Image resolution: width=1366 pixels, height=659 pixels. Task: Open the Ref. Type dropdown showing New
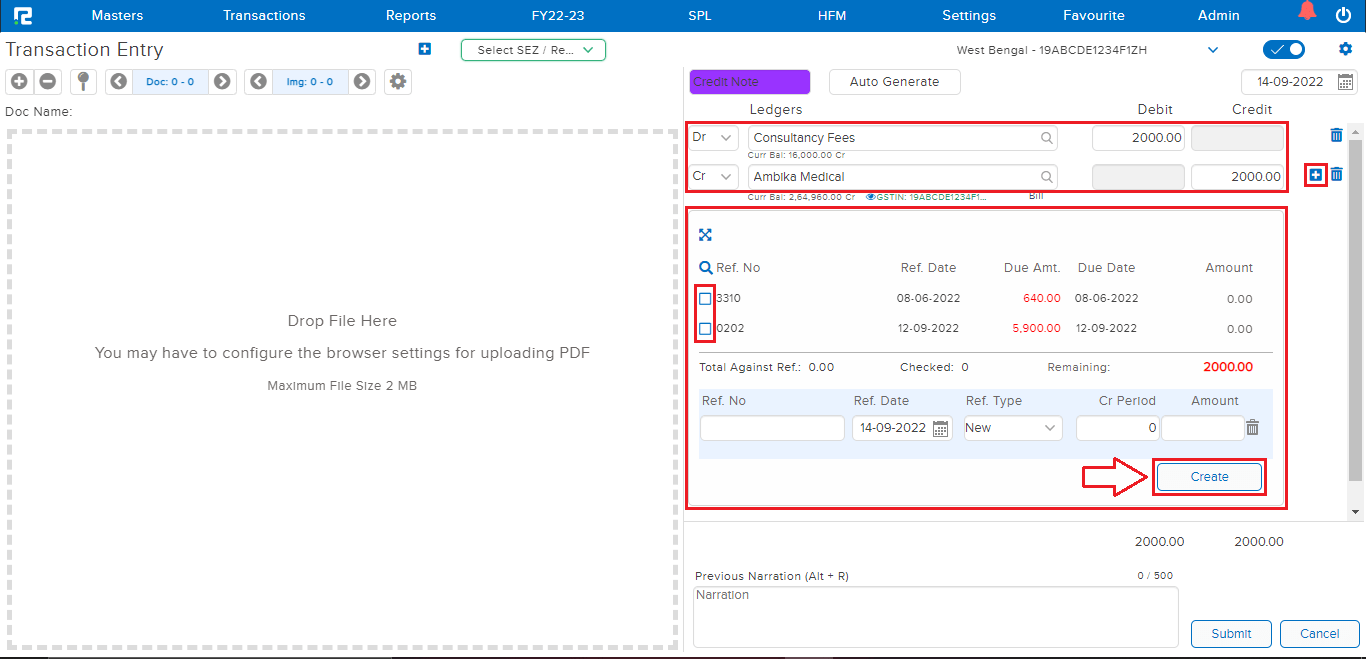click(1012, 428)
